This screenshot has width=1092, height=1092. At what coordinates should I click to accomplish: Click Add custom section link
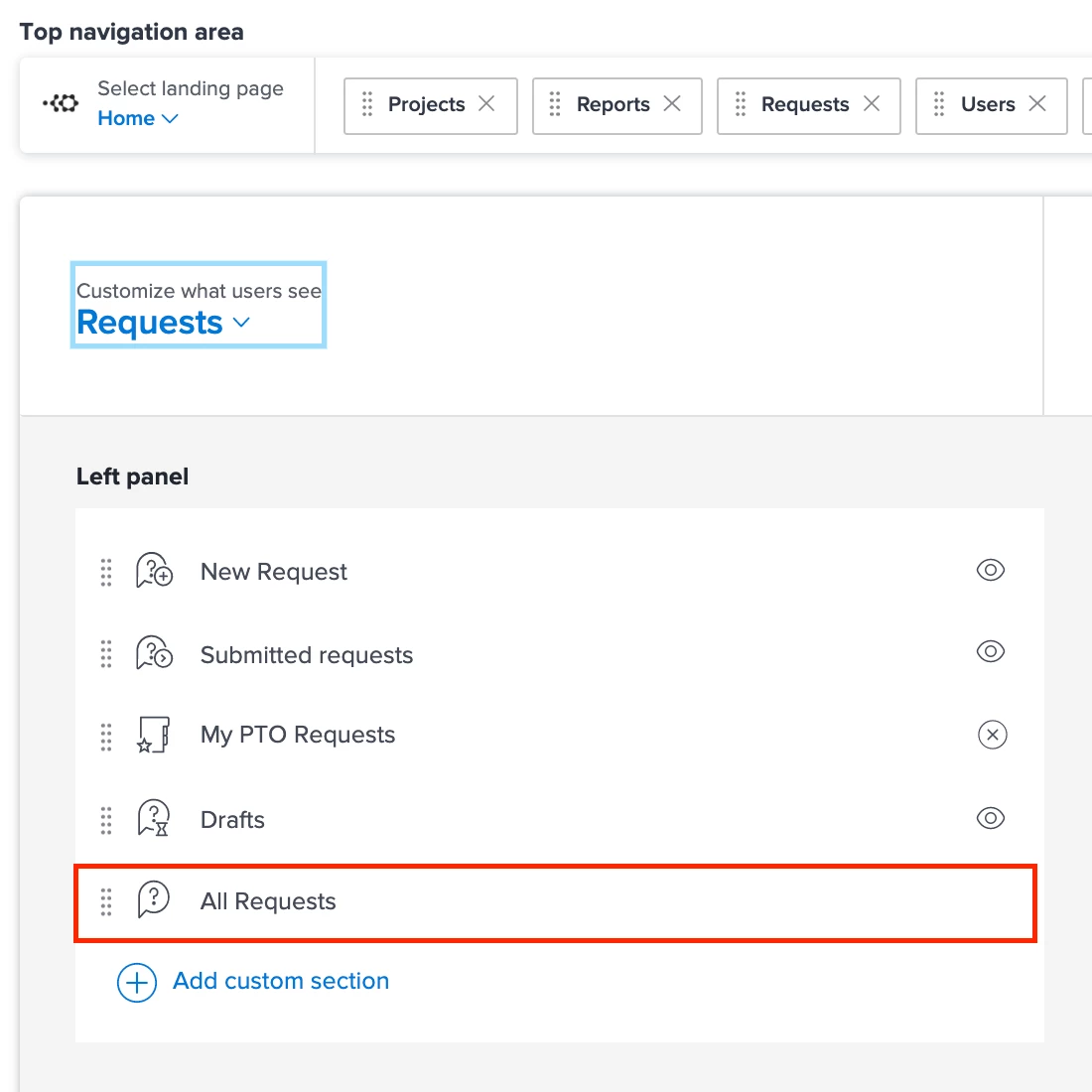281,981
